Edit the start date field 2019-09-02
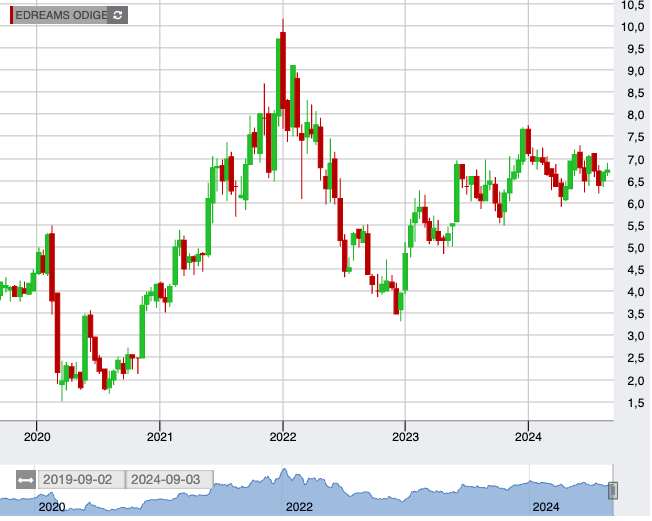Image resolution: width=652 pixels, height=521 pixels. click(81, 480)
